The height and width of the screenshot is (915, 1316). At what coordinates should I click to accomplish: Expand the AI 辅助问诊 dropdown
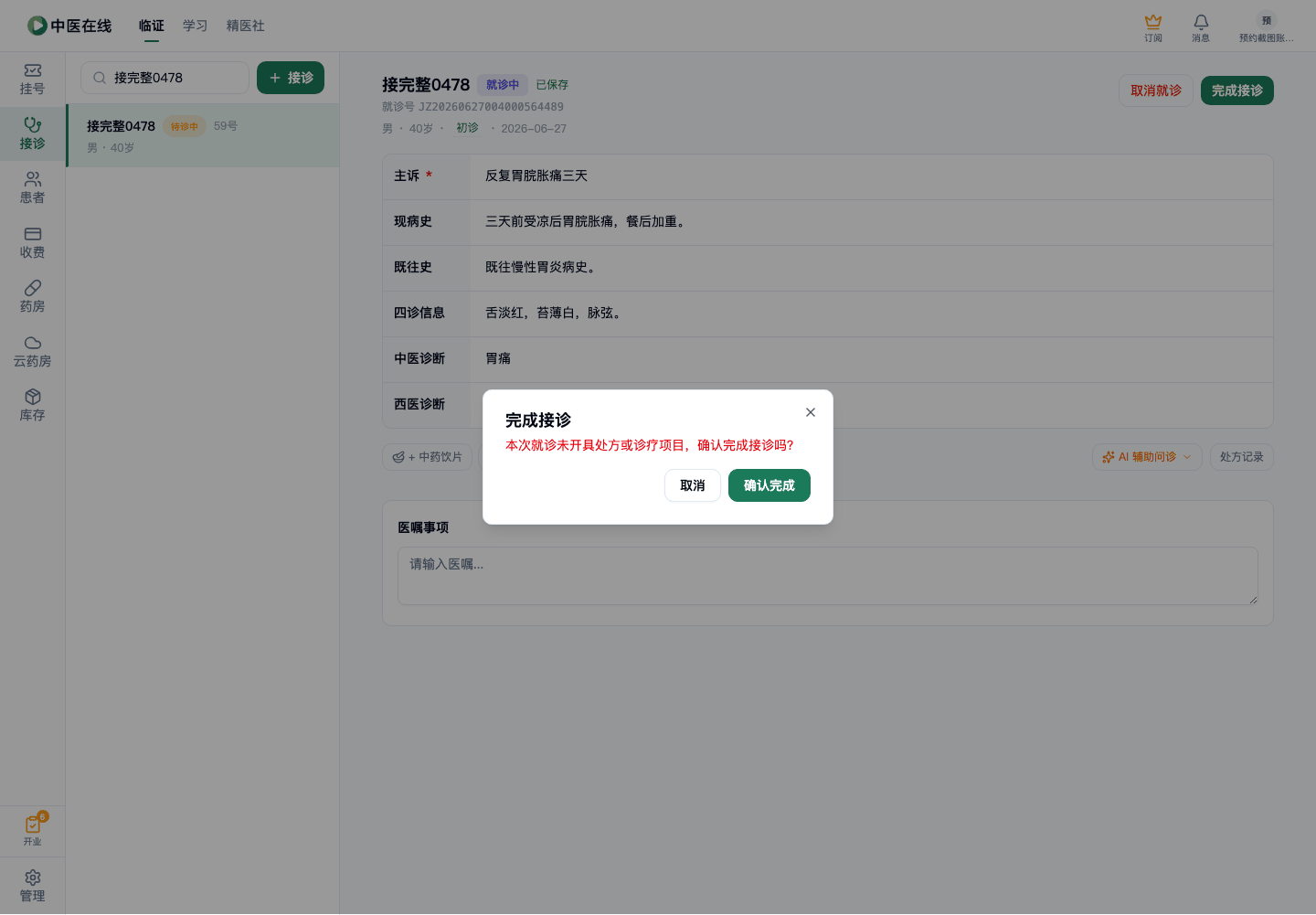coord(1147,457)
